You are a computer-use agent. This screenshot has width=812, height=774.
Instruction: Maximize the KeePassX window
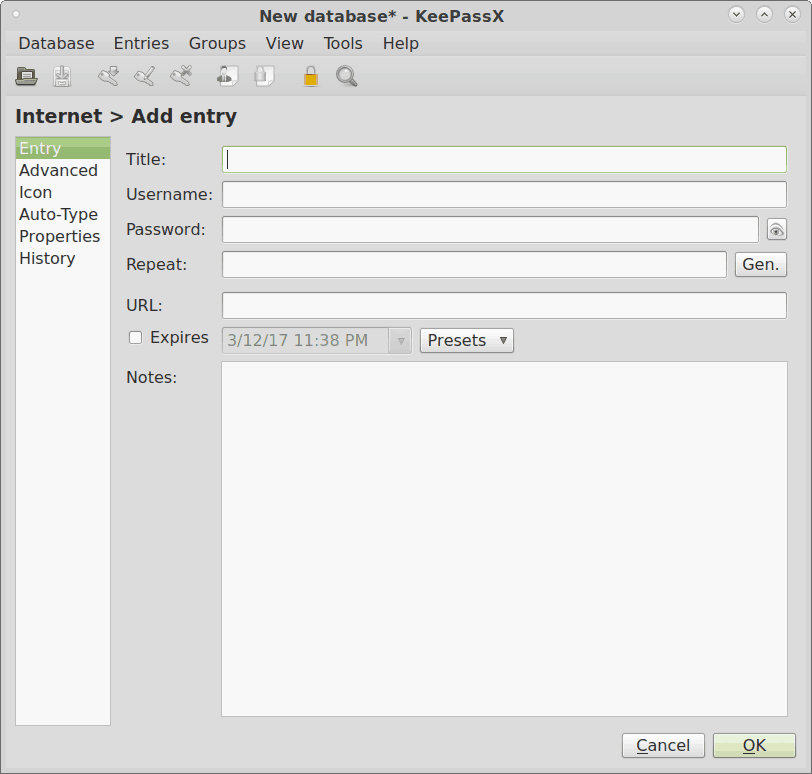(764, 14)
